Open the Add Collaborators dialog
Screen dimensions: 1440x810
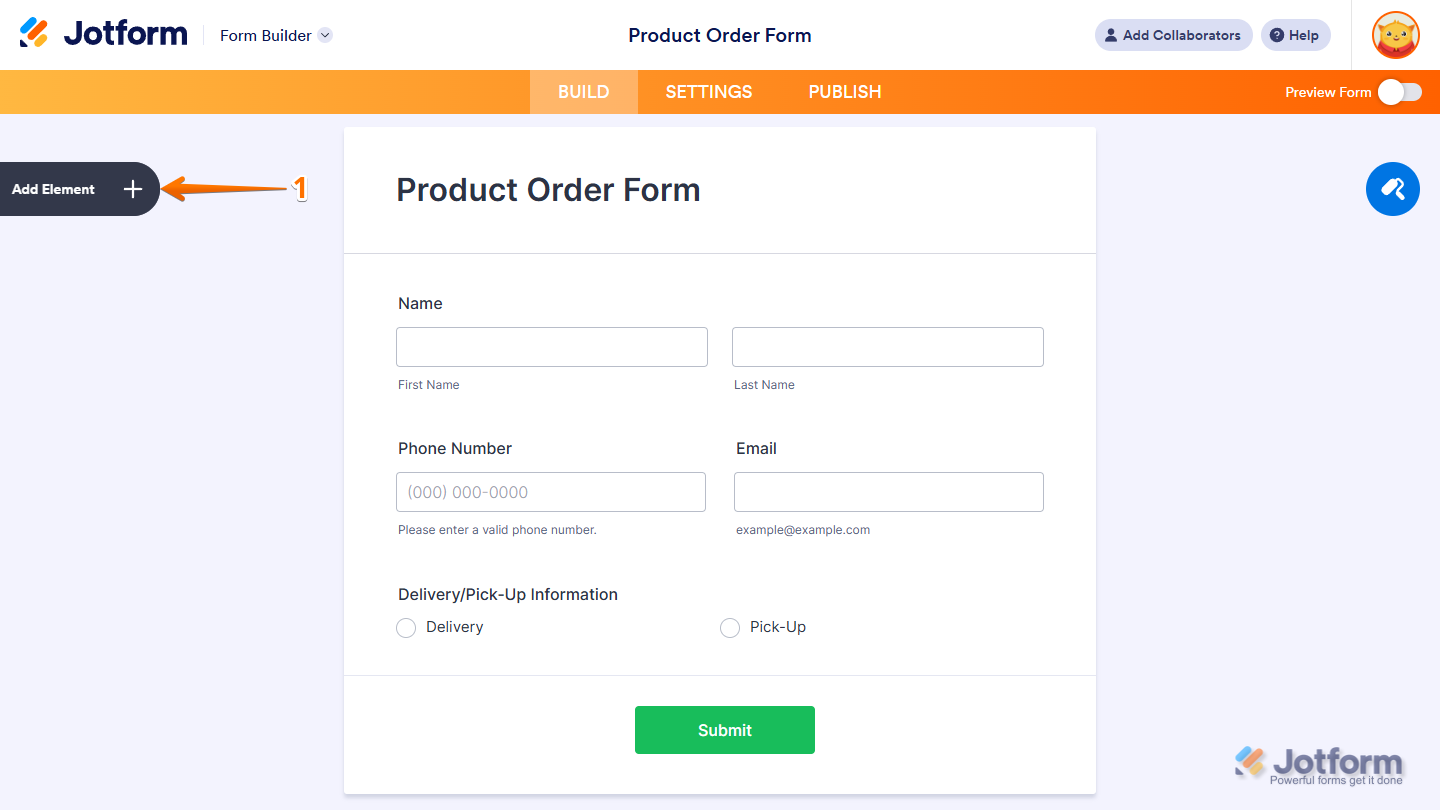click(x=1173, y=35)
